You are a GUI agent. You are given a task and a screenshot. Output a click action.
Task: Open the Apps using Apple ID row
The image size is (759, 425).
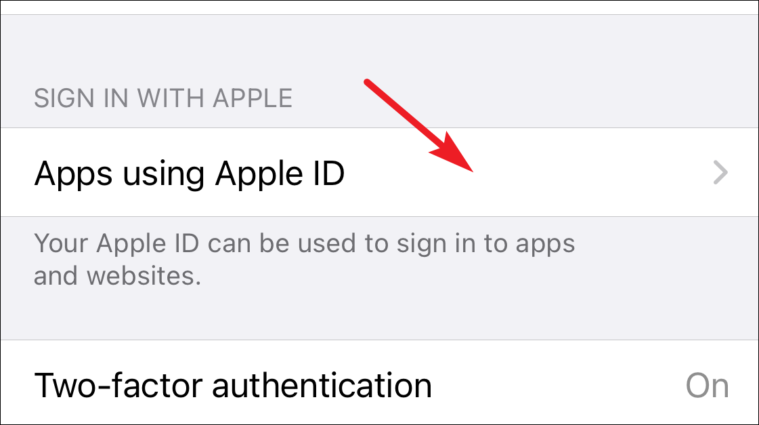tap(380, 172)
